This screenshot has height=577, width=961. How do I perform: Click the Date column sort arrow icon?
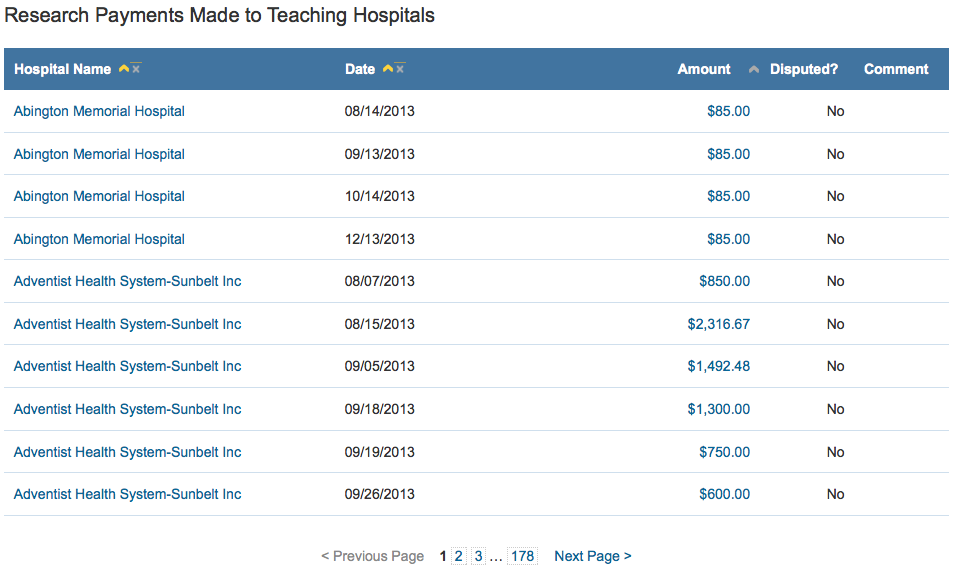coord(388,69)
